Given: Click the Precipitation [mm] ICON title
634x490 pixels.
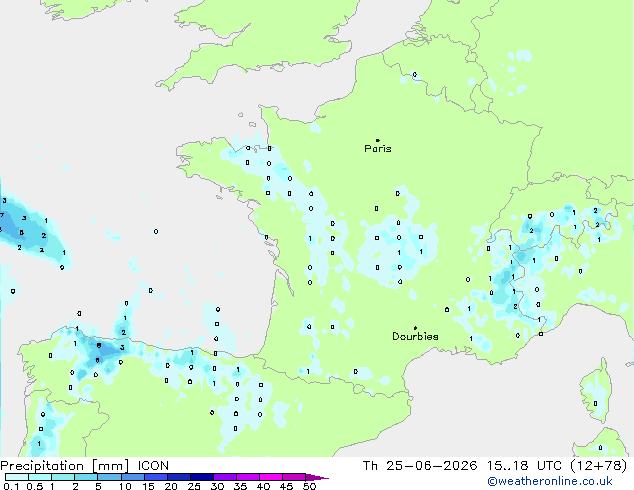Looking at the screenshot, I should 85,466.
